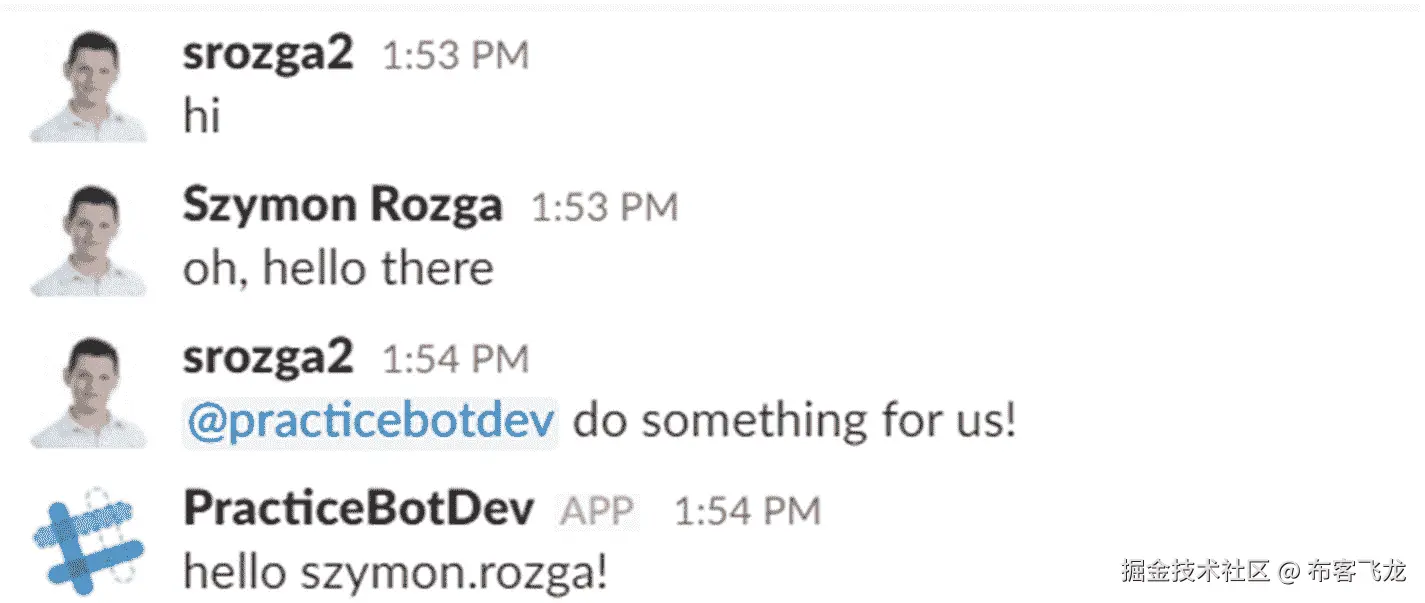Click the "oh, hello there" message

[338, 269]
